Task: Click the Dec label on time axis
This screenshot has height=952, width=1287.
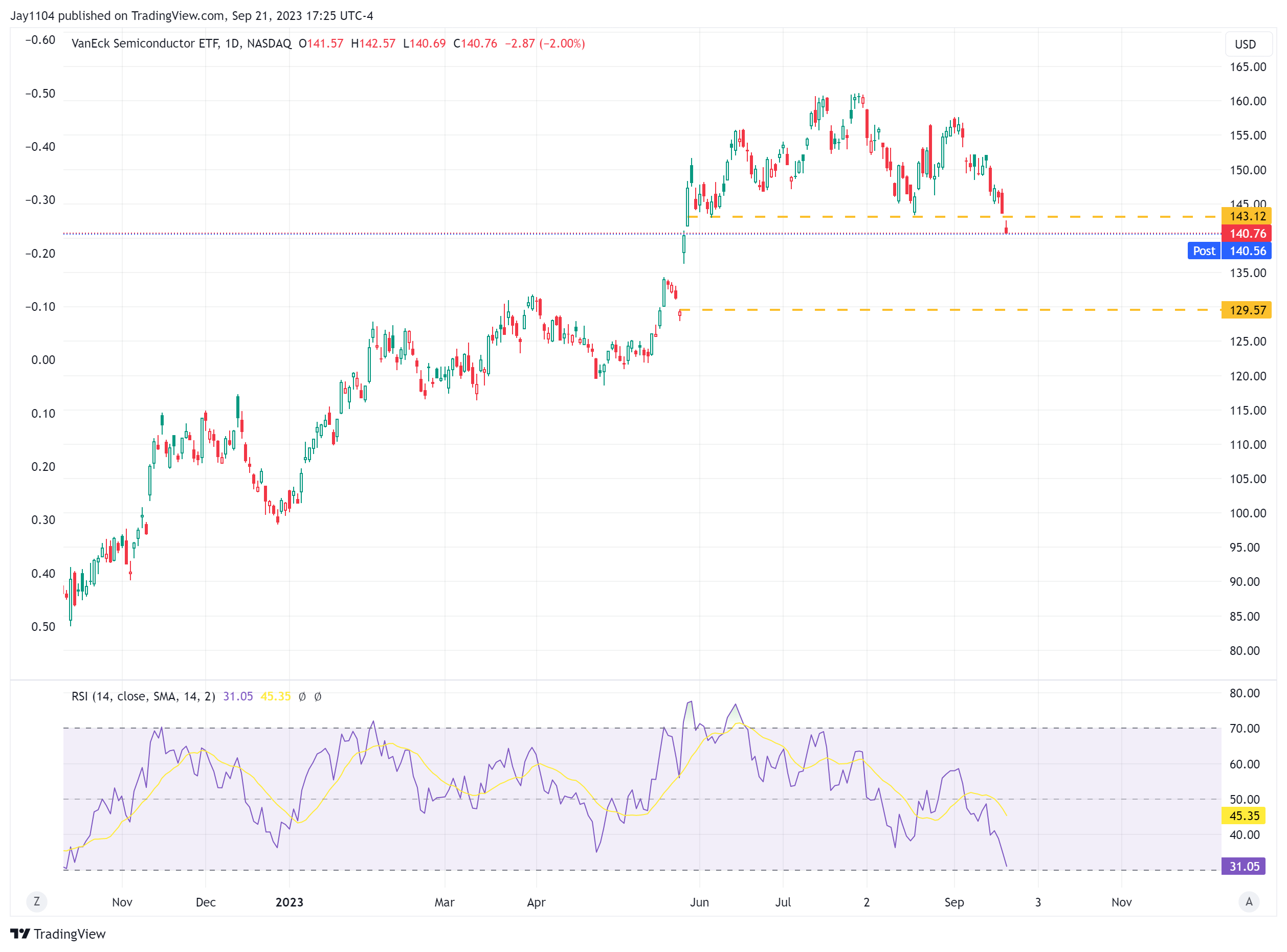Action: (206, 902)
